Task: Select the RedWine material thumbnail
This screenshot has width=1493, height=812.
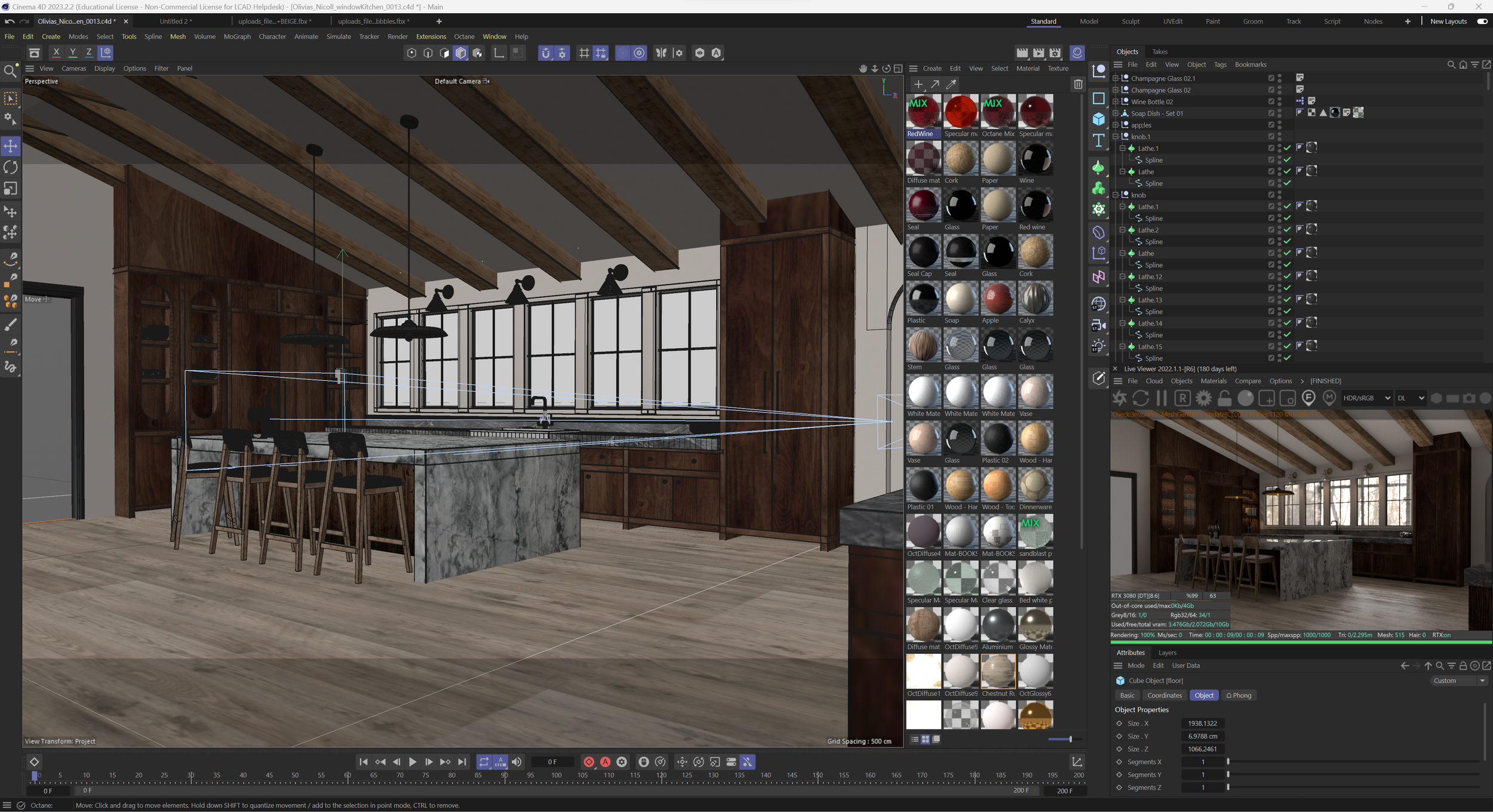Action: pos(923,112)
